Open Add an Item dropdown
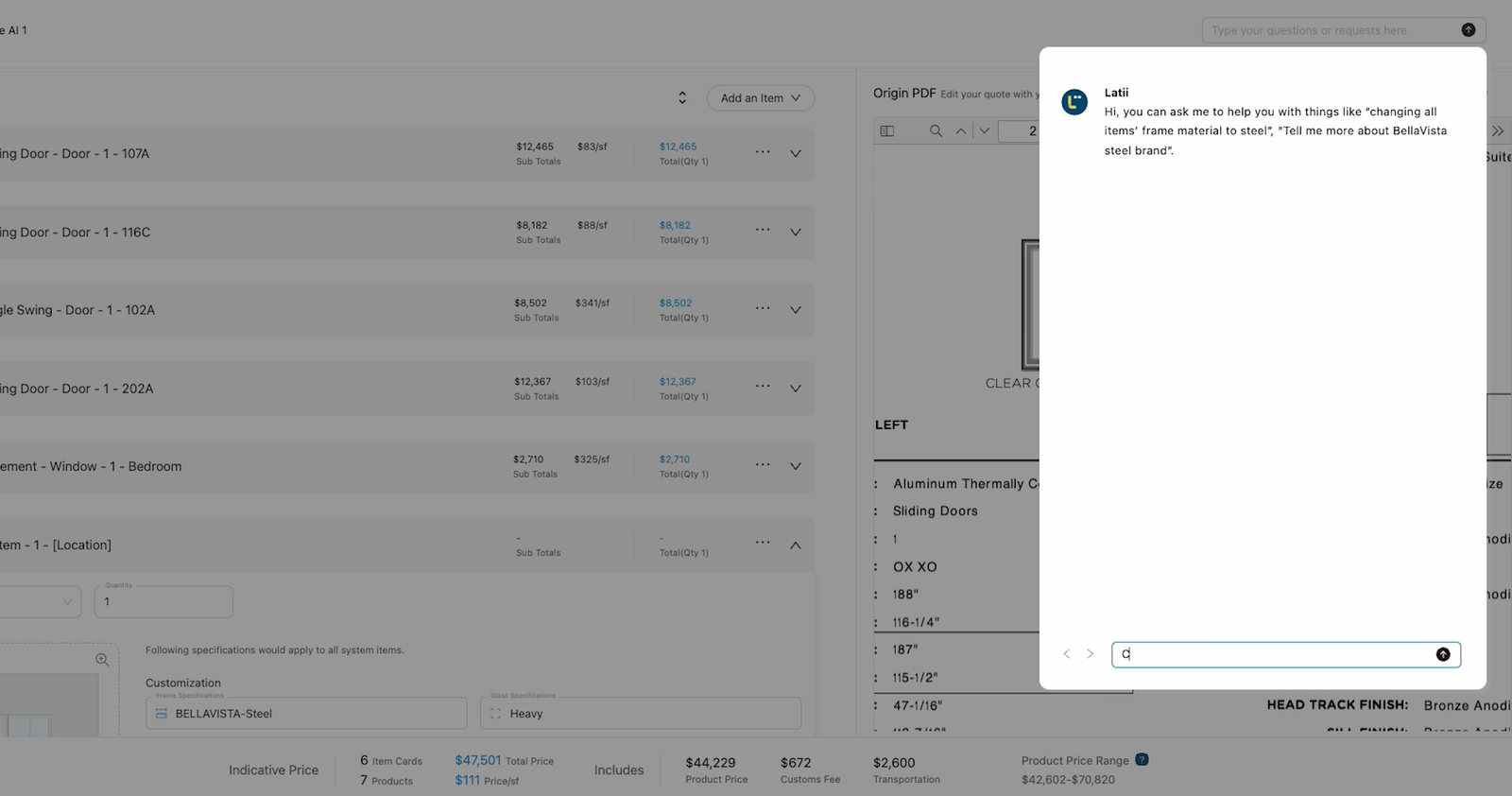Screen dimensions: 1512x796 (761, 98)
